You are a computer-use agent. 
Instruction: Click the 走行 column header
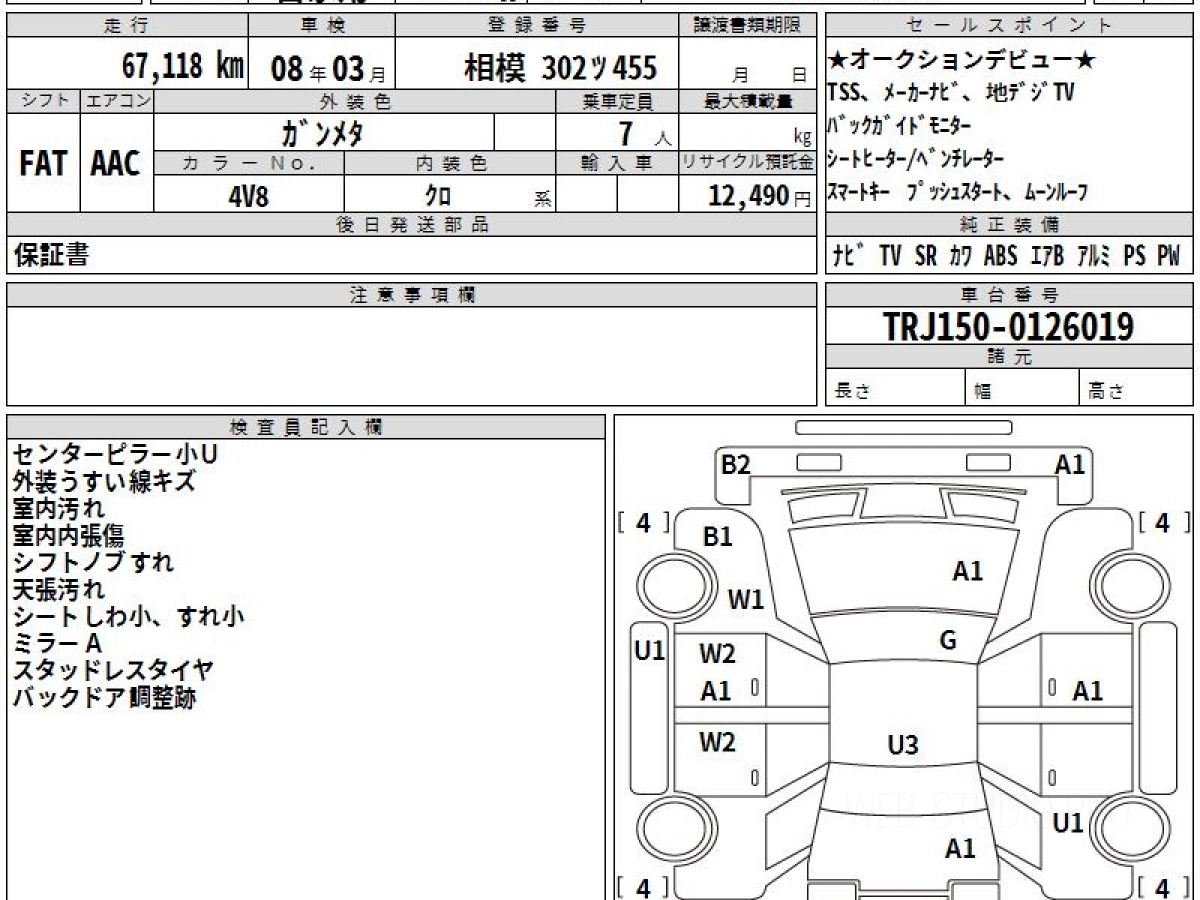[126, 26]
